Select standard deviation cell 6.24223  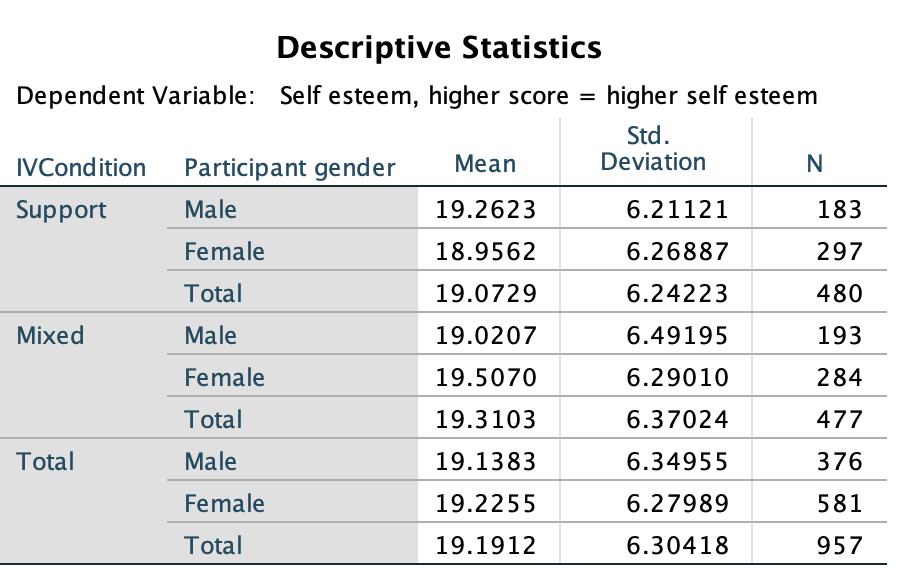tap(677, 293)
